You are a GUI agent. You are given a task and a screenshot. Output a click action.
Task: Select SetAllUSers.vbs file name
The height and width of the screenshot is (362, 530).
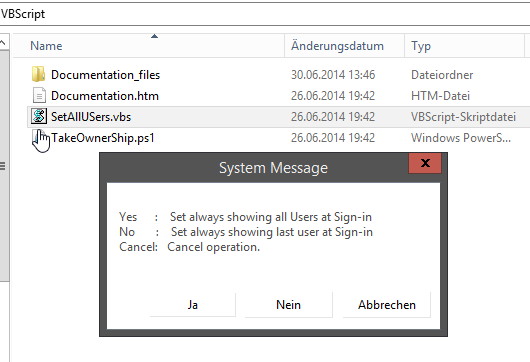[x=91, y=117]
